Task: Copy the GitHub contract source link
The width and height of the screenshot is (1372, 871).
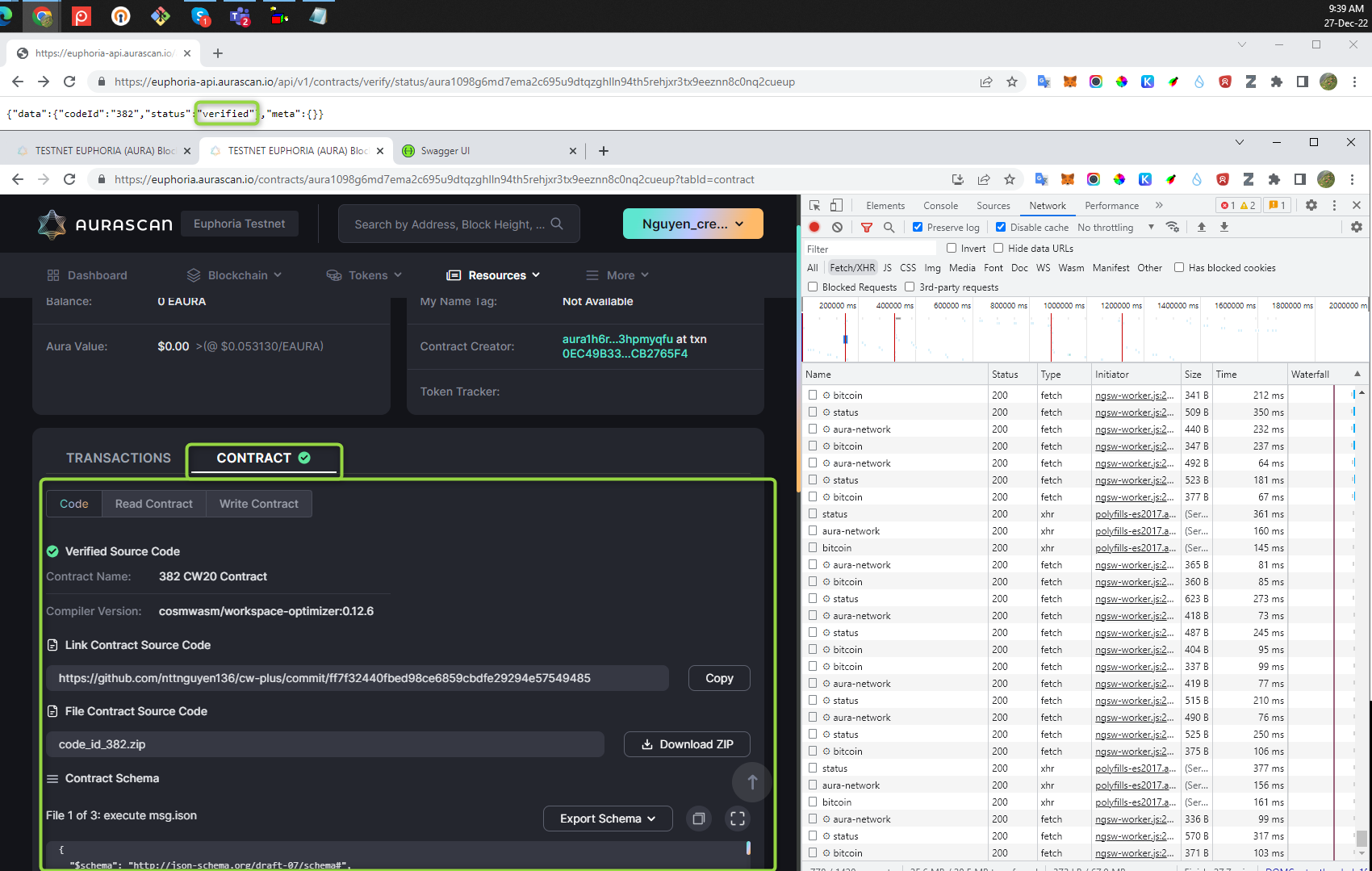Action: 718,678
